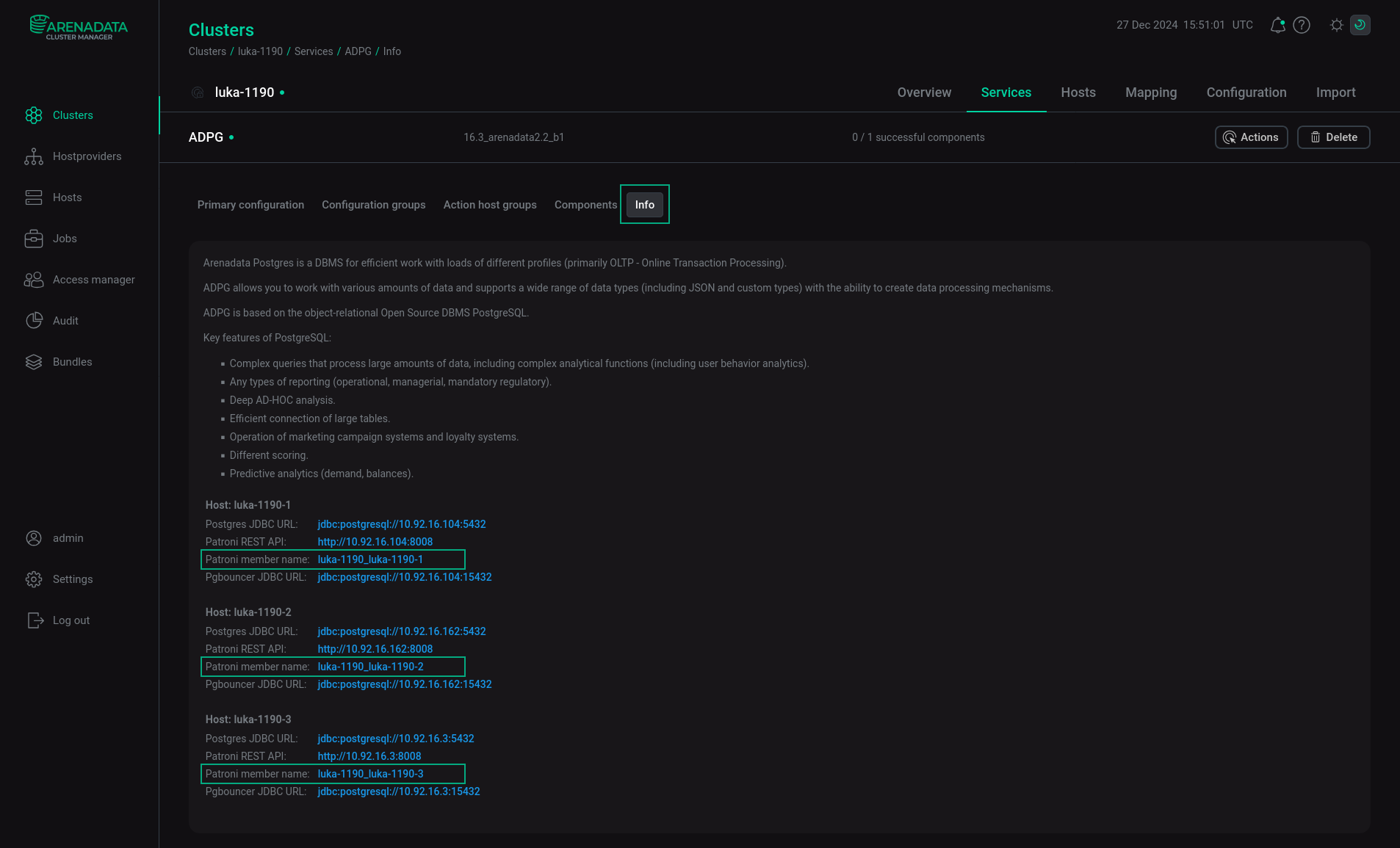The image size is (1400, 848).
Task: Go to Clusters in the breadcrumb
Action: click(x=207, y=51)
